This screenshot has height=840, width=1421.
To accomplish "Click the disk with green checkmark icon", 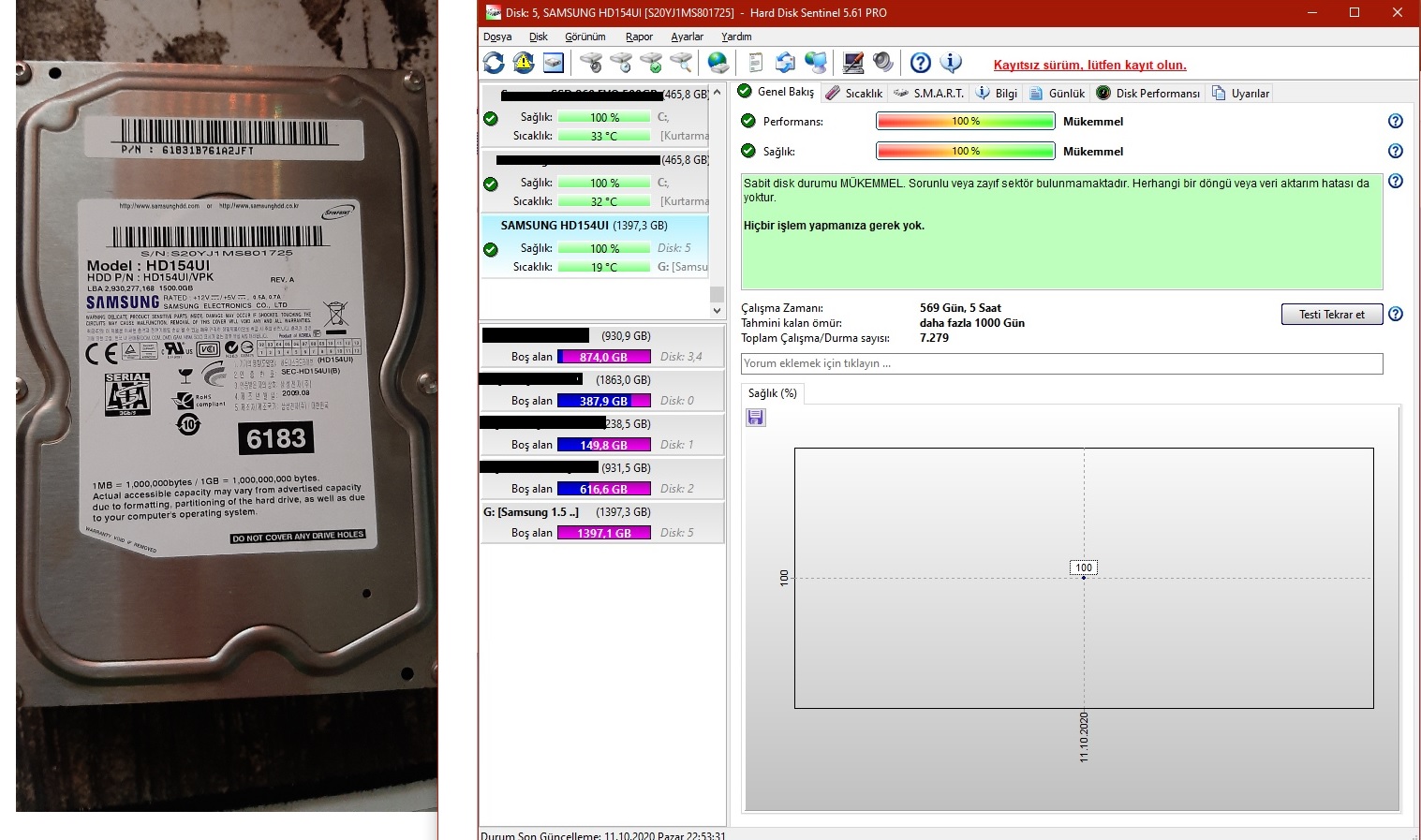I will click(x=651, y=63).
